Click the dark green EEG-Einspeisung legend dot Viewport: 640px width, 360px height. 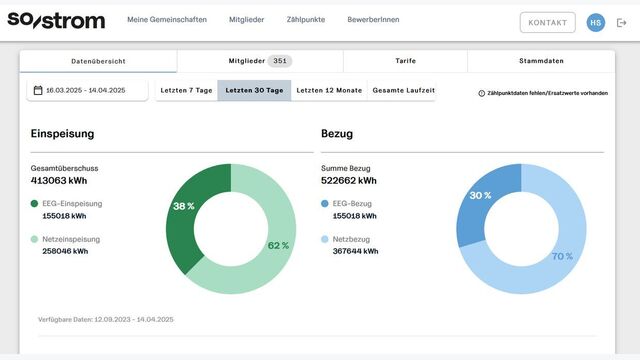point(34,203)
